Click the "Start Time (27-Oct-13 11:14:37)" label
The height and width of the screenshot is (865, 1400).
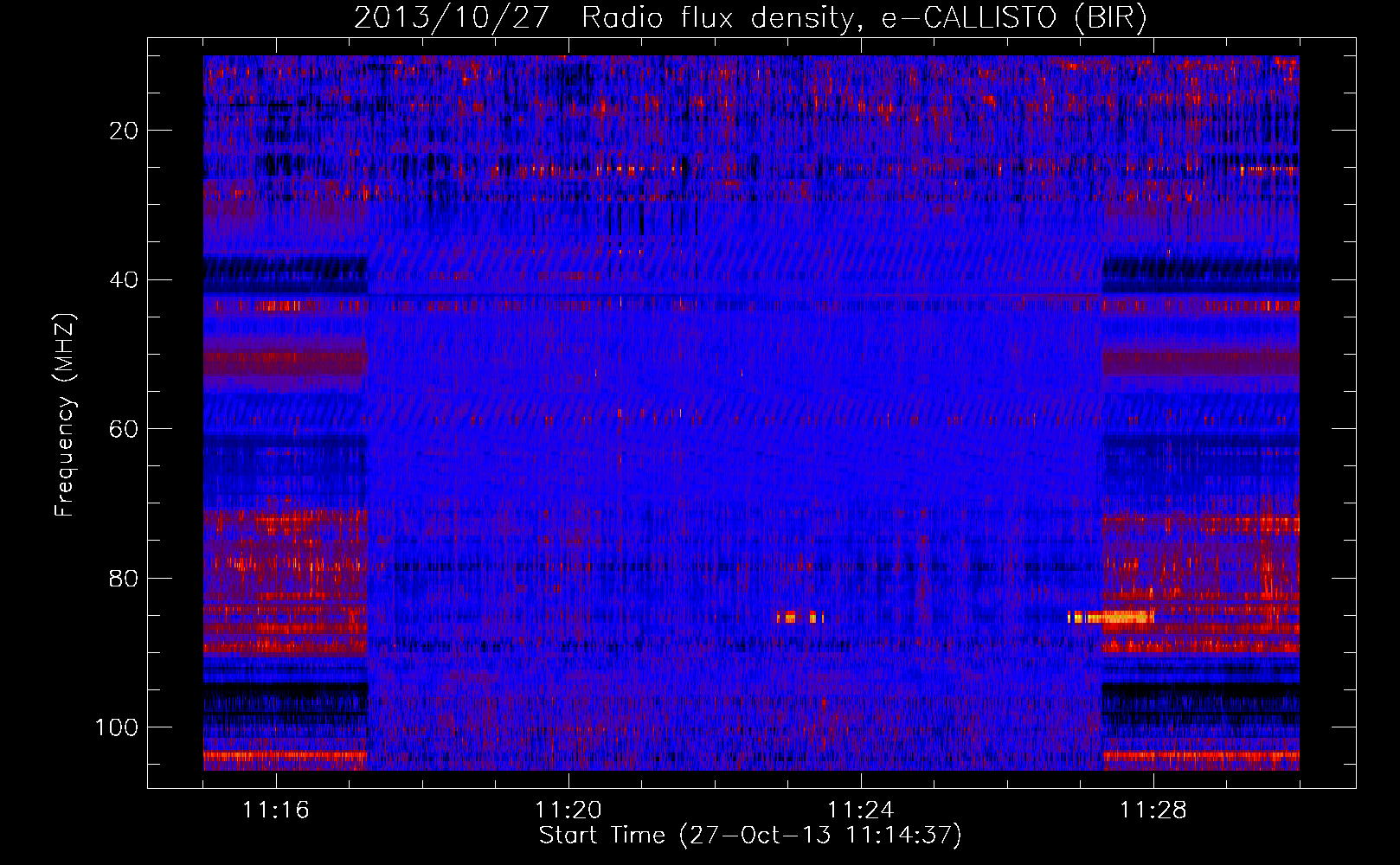click(750, 836)
